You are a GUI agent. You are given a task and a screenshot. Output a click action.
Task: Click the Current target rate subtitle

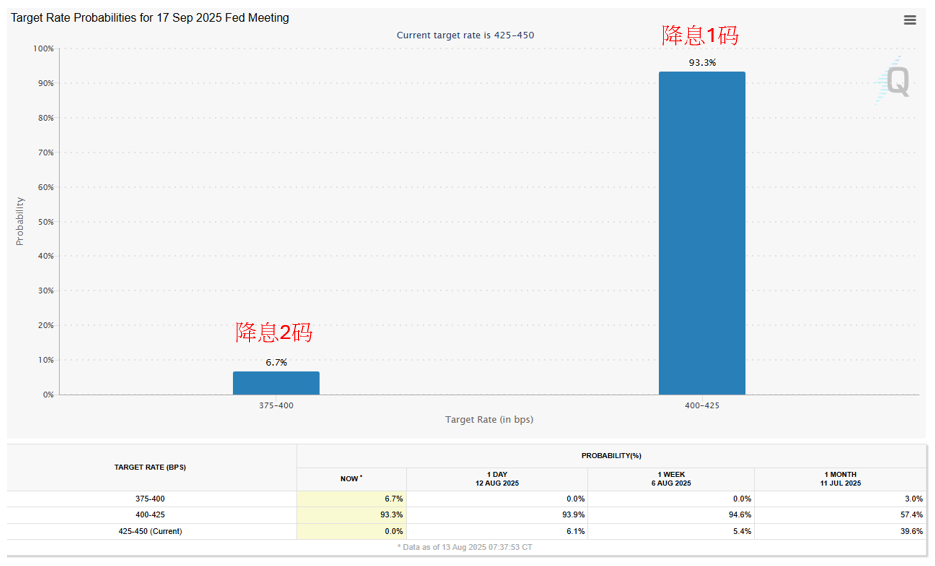(x=465, y=35)
